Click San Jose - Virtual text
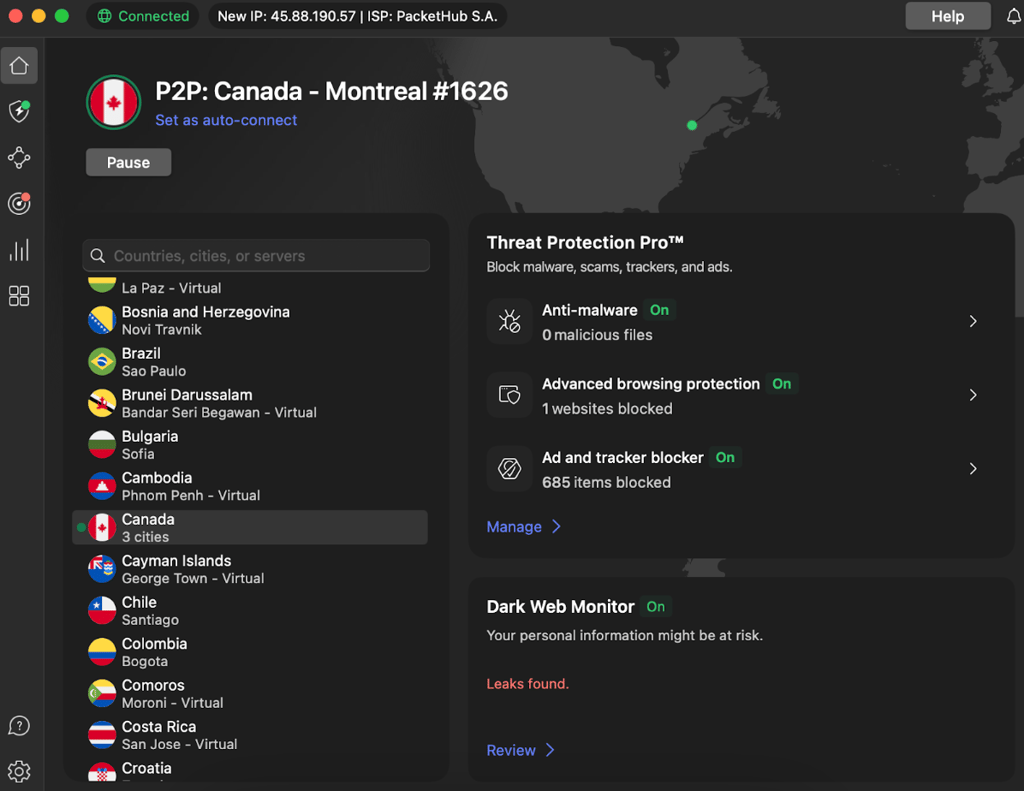The height and width of the screenshot is (791, 1024). click(x=180, y=744)
